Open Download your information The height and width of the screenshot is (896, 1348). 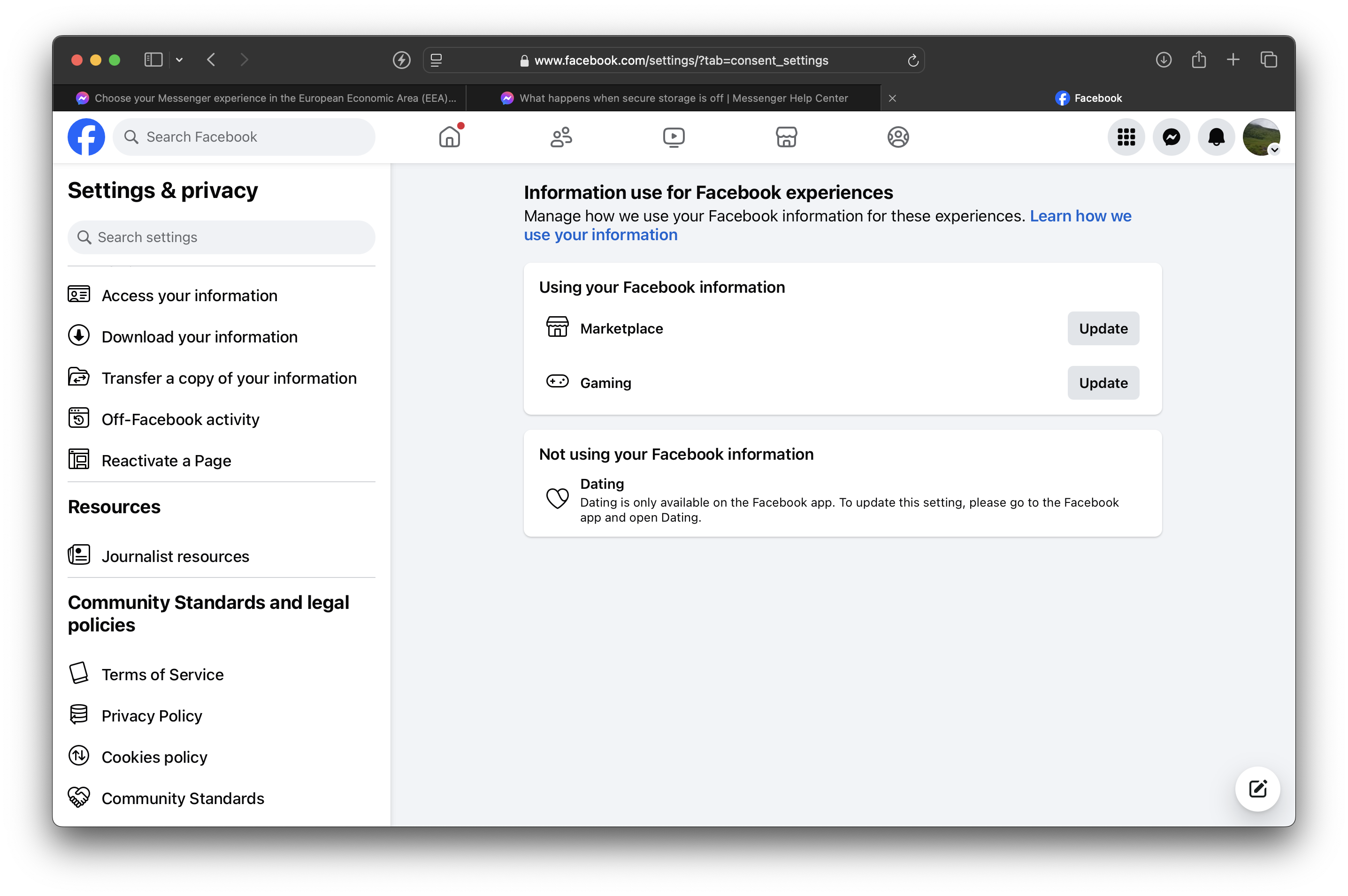[221, 336]
